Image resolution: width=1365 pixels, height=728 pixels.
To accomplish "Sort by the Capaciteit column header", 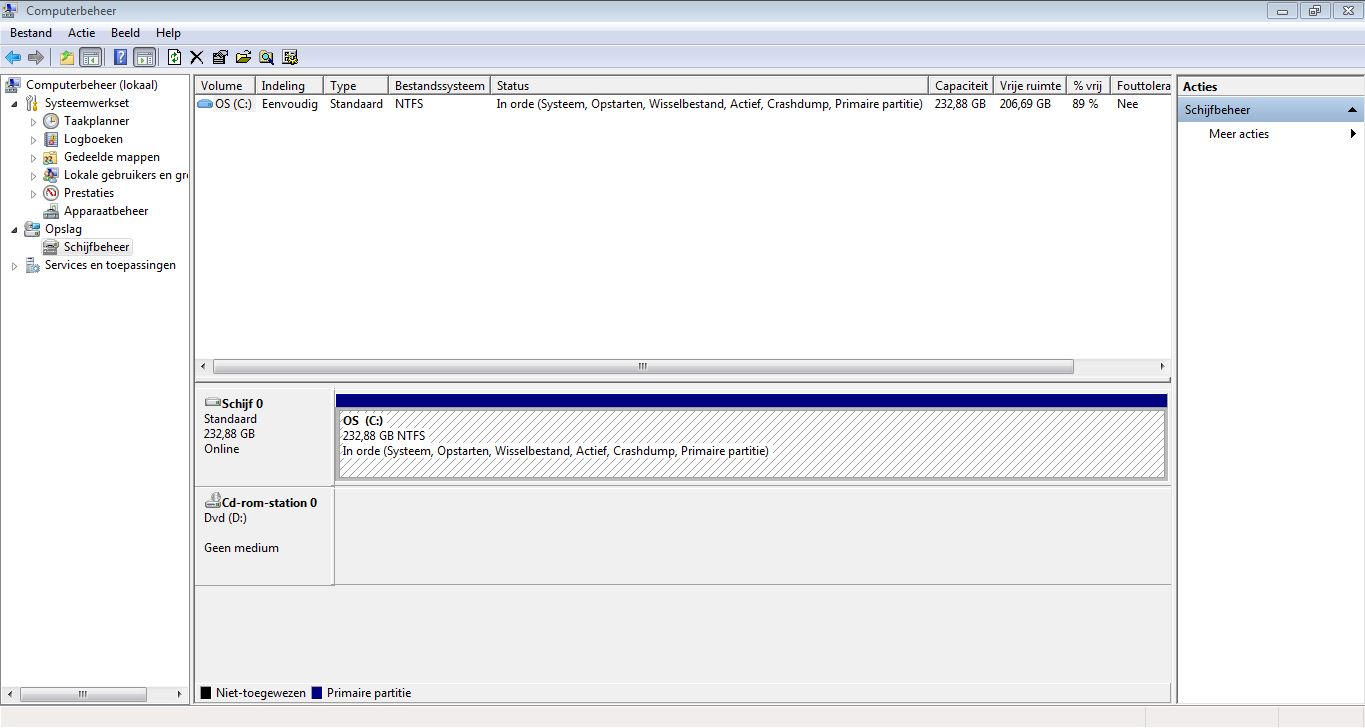I will [961, 86].
